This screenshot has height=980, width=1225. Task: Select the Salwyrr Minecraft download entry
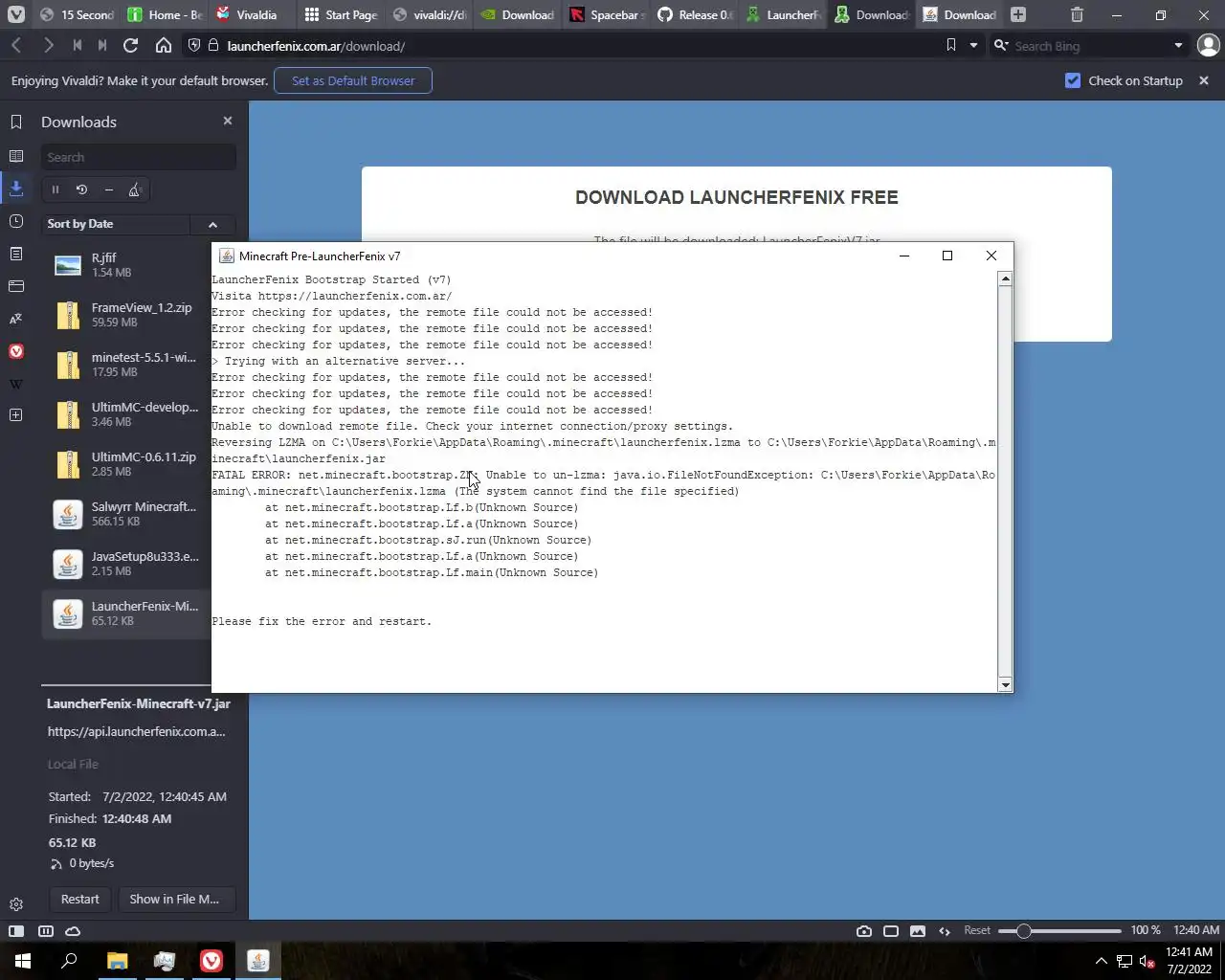click(127, 514)
